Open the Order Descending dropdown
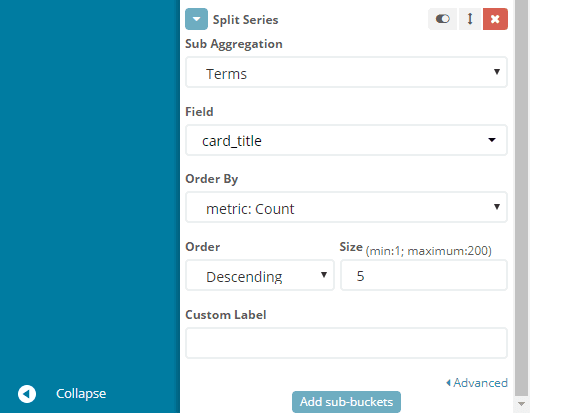565x413 pixels. tap(260, 275)
